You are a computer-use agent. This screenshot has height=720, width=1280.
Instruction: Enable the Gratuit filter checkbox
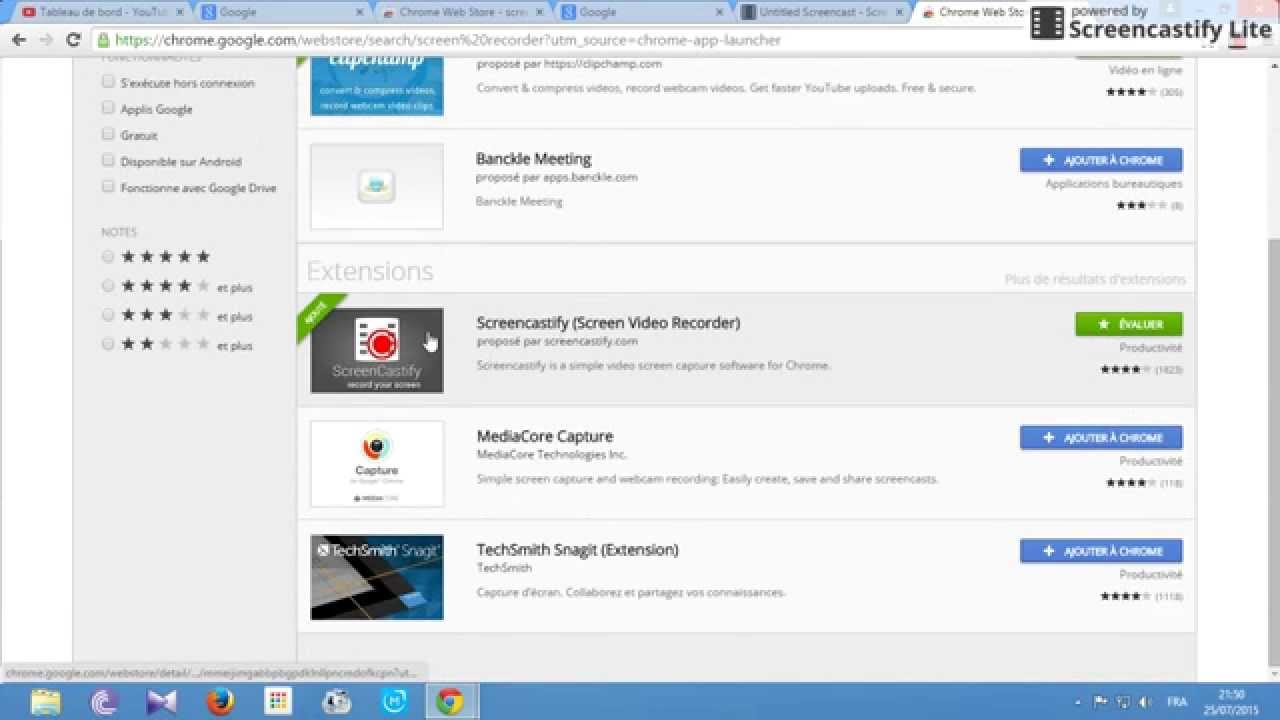(x=108, y=134)
